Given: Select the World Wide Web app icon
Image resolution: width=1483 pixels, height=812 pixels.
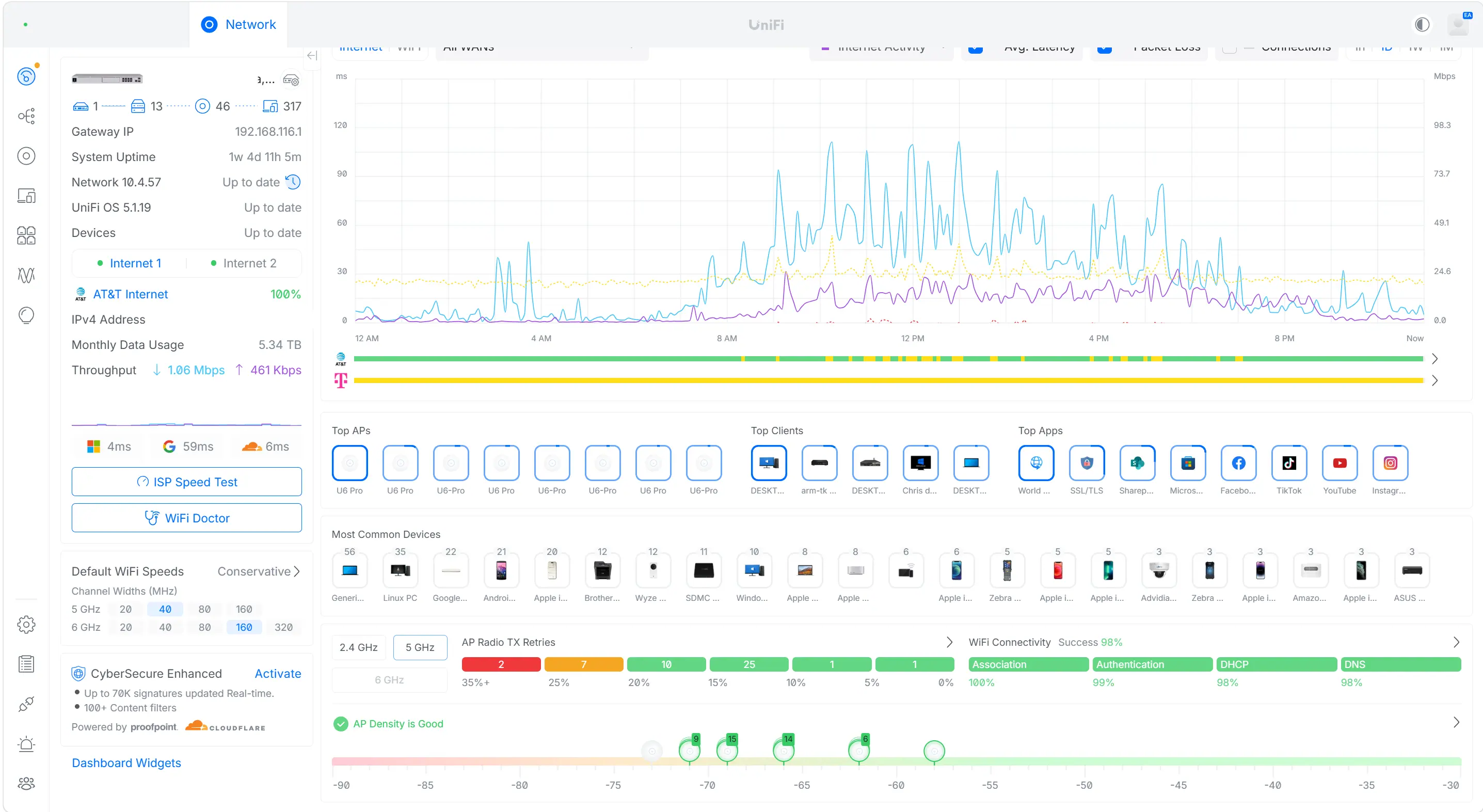Looking at the screenshot, I should (1036, 463).
